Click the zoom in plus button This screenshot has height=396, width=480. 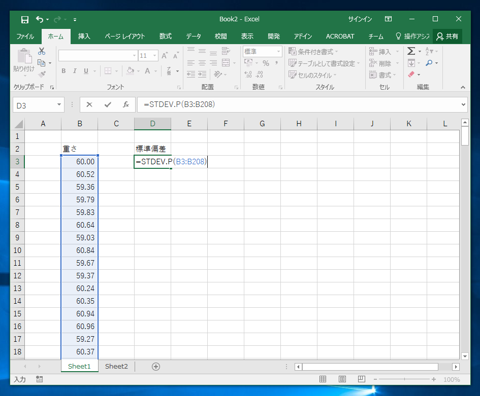[433, 379]
